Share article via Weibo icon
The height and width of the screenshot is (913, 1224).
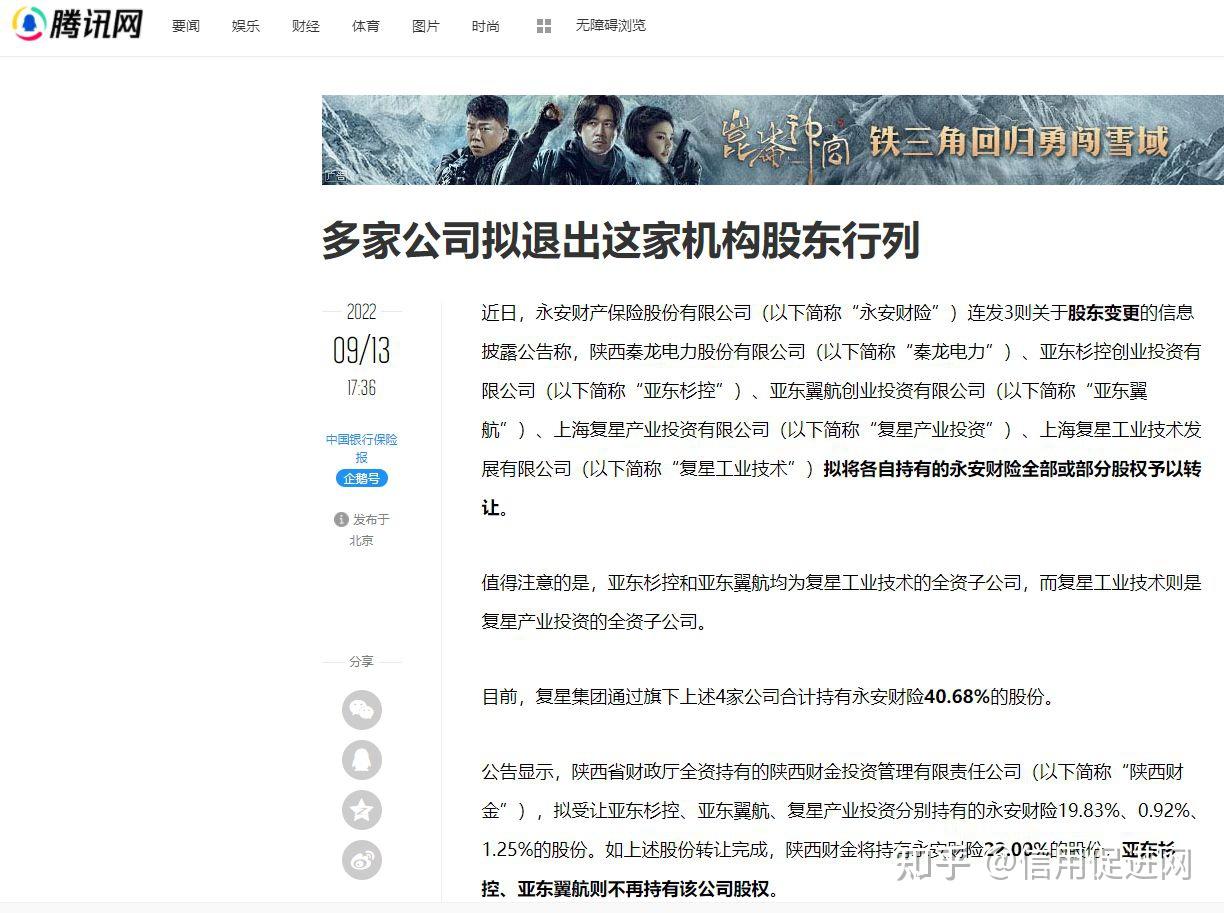[362, 860]
